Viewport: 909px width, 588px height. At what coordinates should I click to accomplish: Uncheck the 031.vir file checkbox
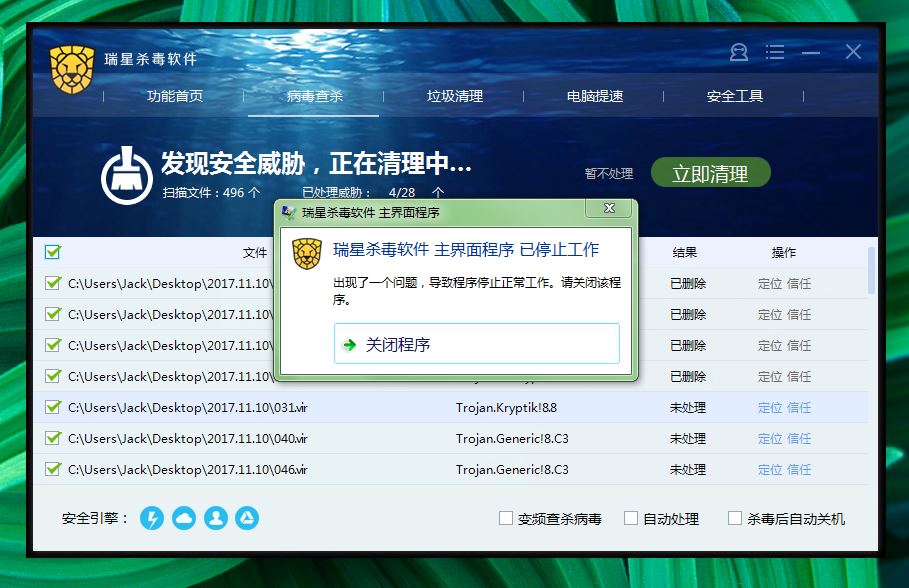tap(53, 407)
